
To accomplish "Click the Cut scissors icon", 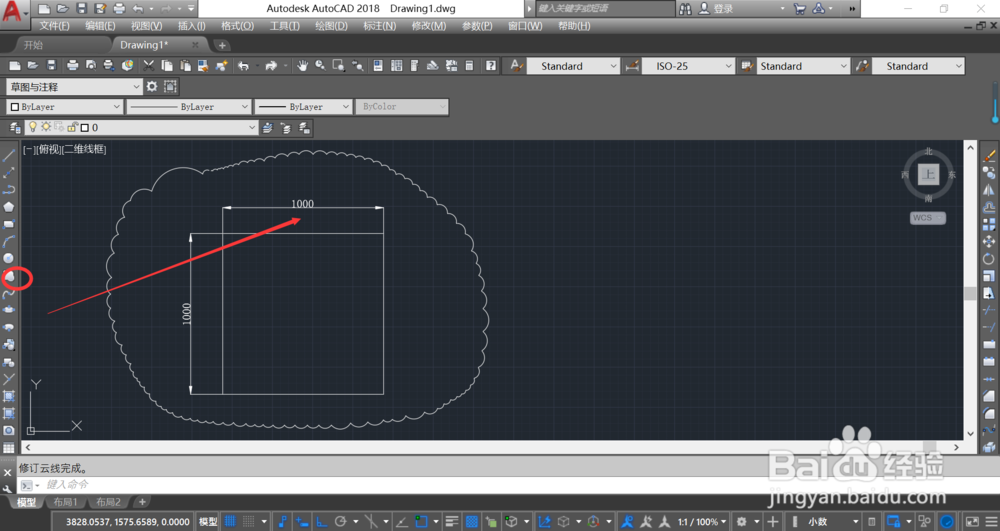I will 149,66.
